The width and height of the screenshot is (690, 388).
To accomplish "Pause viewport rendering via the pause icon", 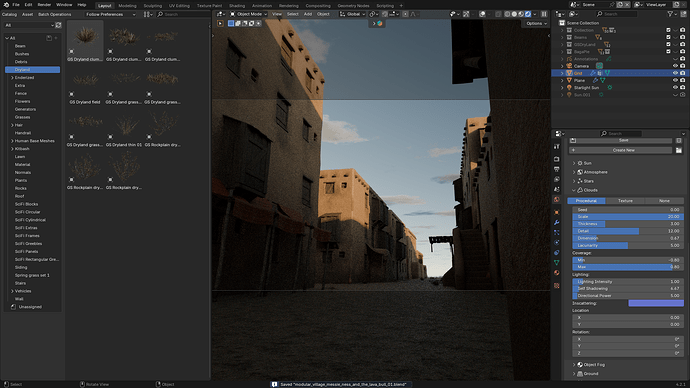I will [544, 14].
